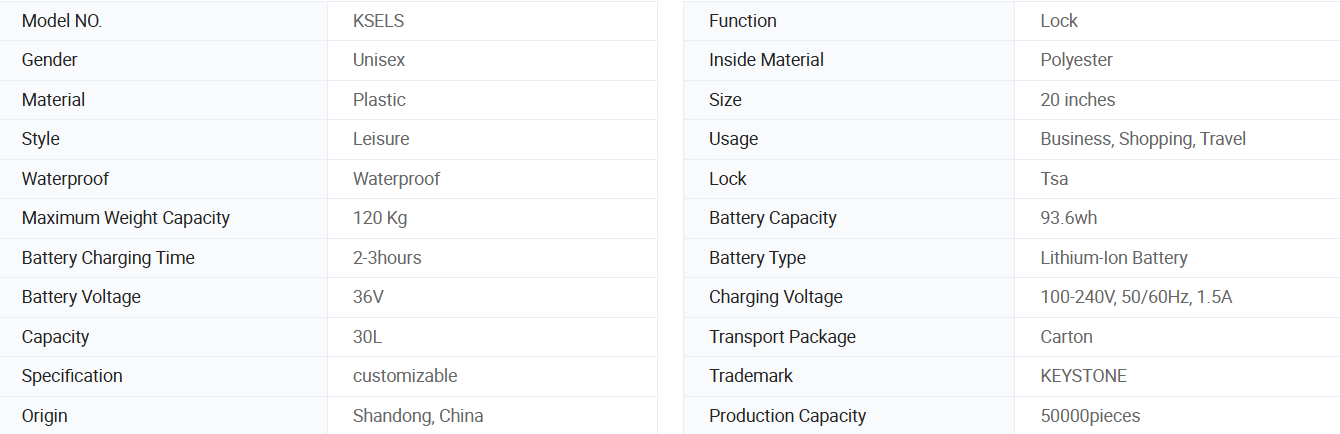1340x434 pixels.
Task: Select the 50000pieces production capacity value
Action: (1090, 416)
